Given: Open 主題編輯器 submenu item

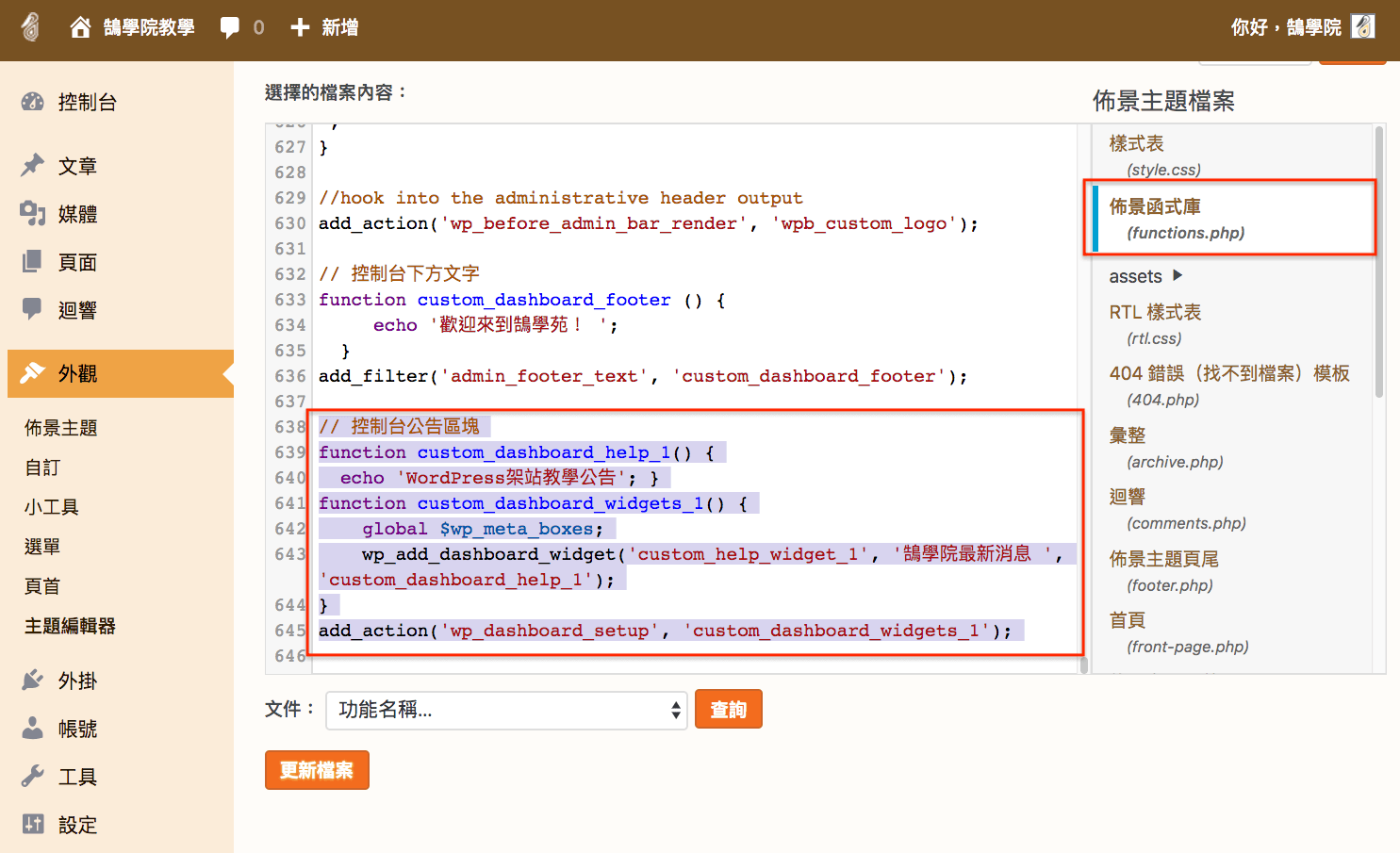Looking at the screenshot, I should (x=70, y=626).
